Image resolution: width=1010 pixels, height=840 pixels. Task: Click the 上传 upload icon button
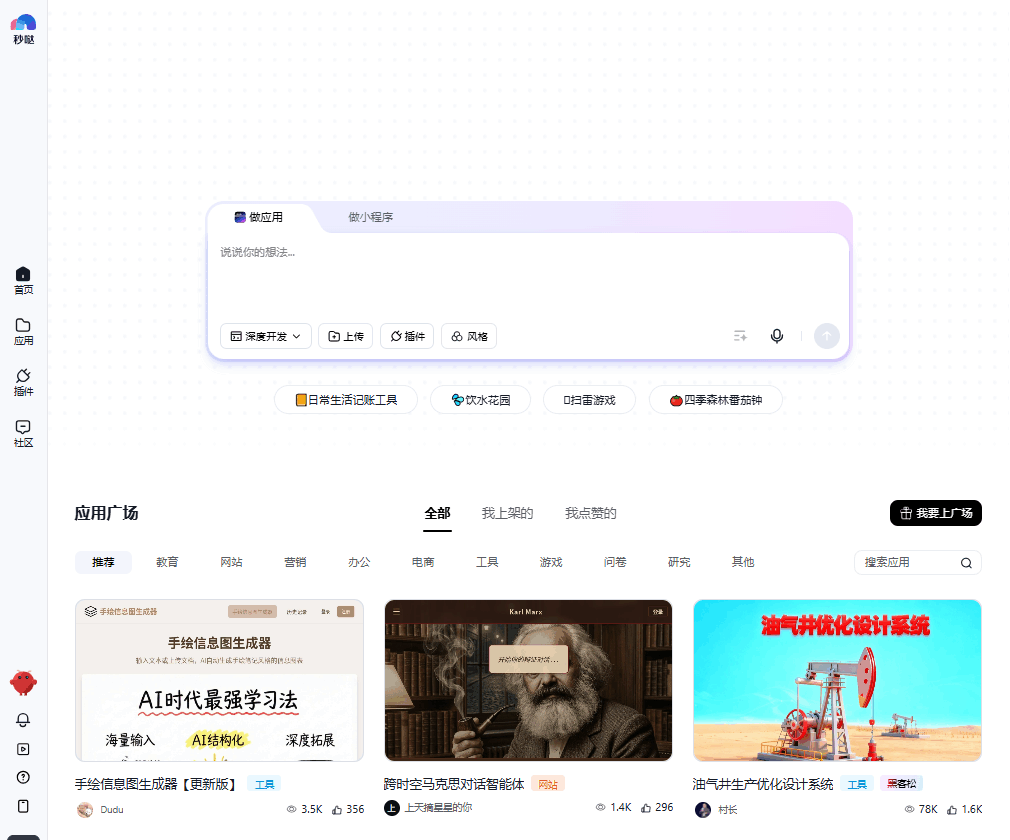[345, 336]
